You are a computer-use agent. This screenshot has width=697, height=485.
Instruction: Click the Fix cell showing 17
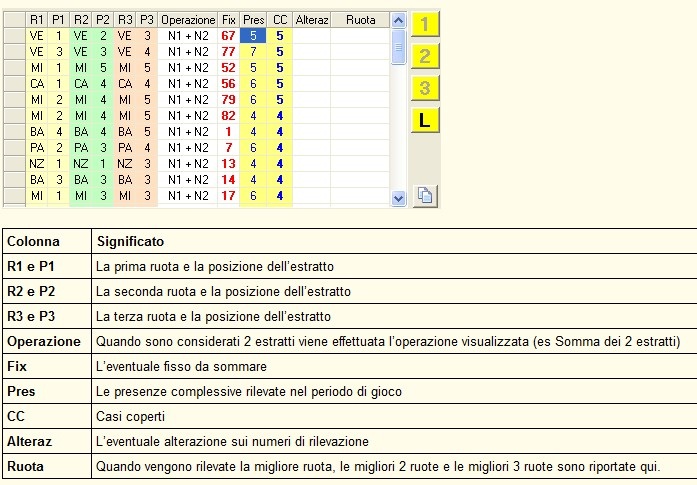click(x=229, y=196)
